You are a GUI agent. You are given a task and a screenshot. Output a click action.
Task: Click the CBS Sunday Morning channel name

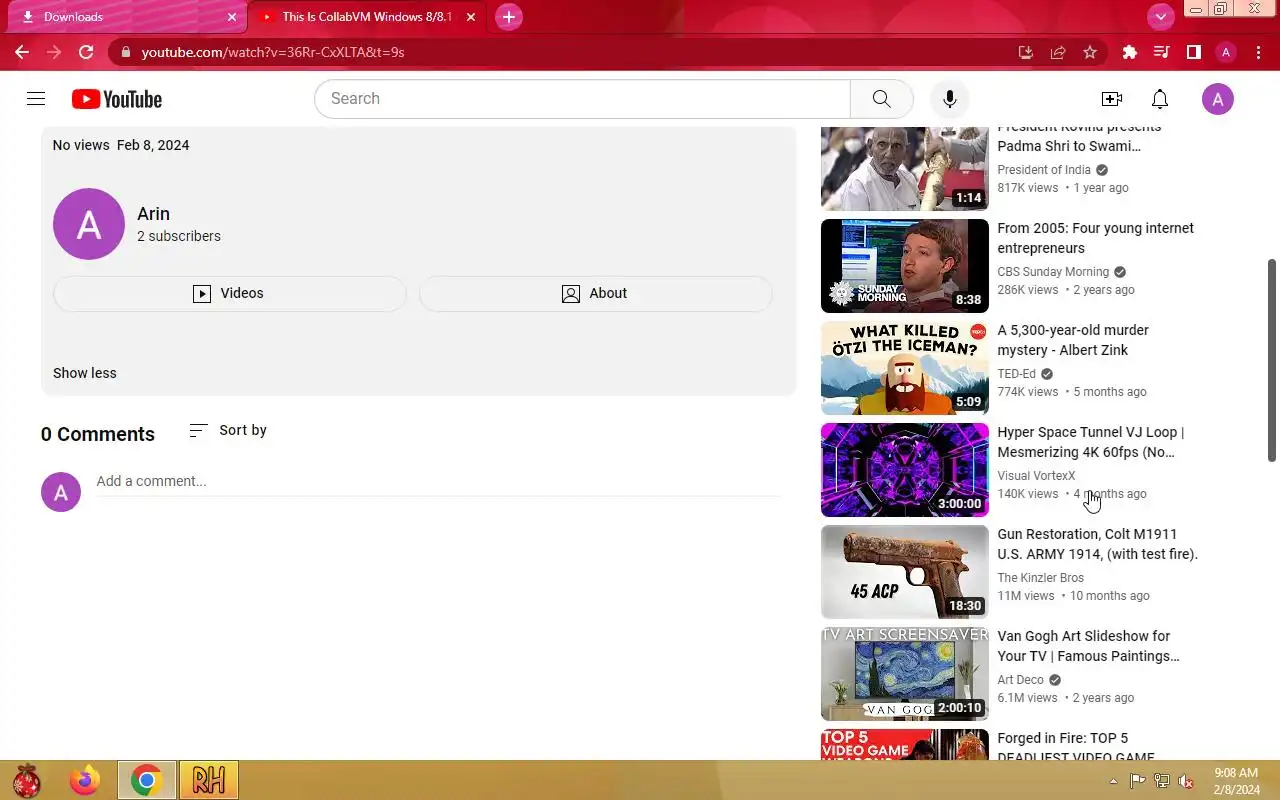(1053, 272)
